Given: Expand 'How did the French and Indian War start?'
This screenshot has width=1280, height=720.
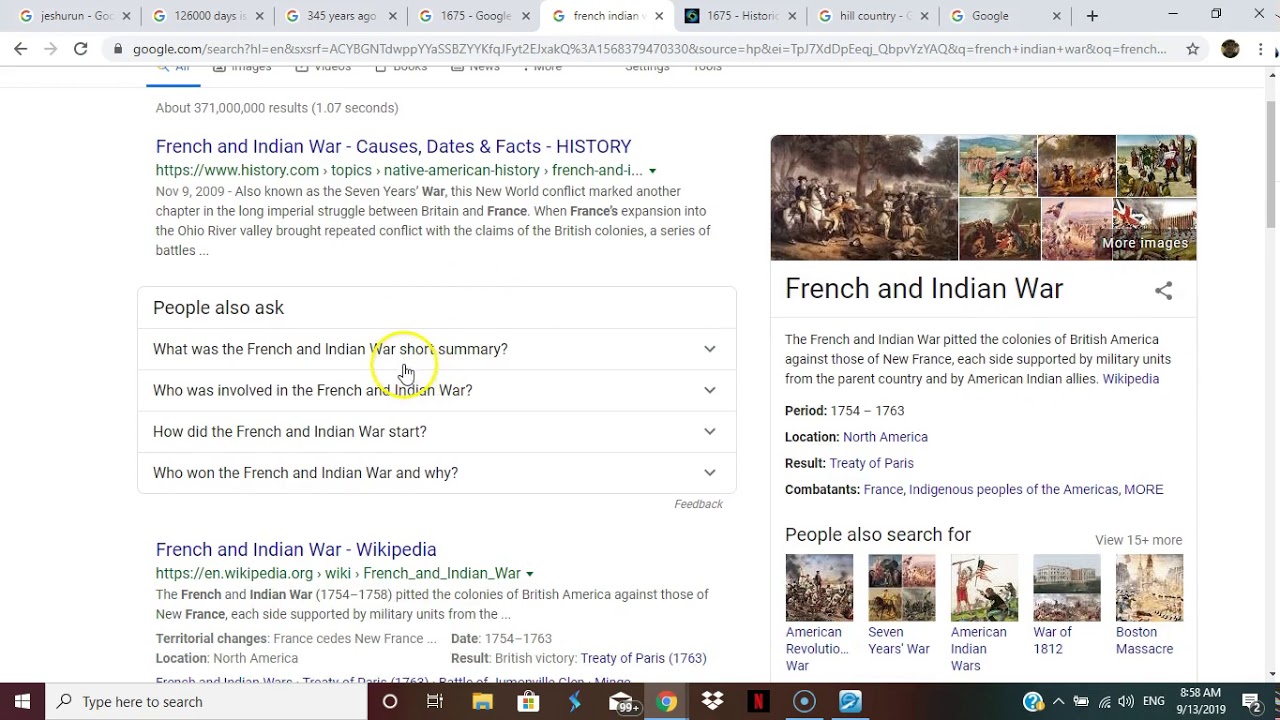Looking at the screenshot, I should (x=436, y=431).
